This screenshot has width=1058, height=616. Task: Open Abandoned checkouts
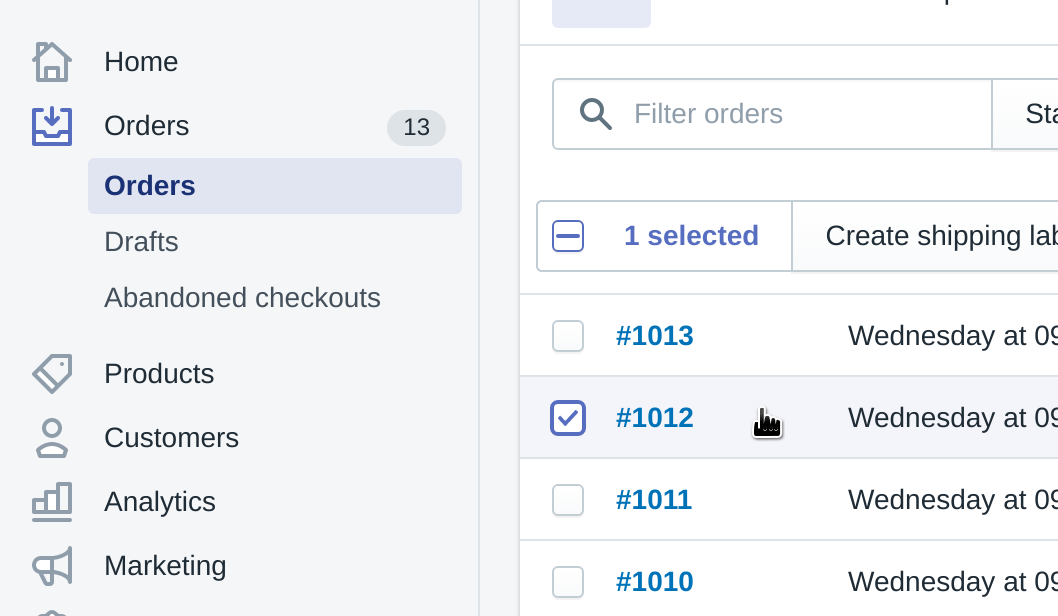(242, 297)
